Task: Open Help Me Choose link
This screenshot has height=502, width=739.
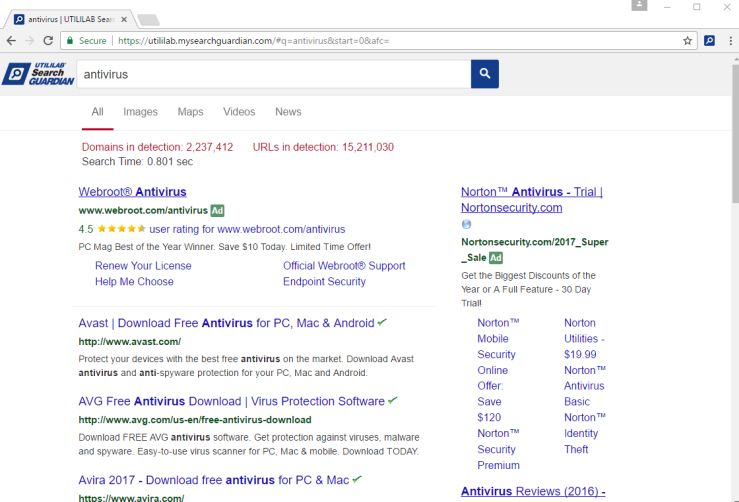Action: click(134, 281)
